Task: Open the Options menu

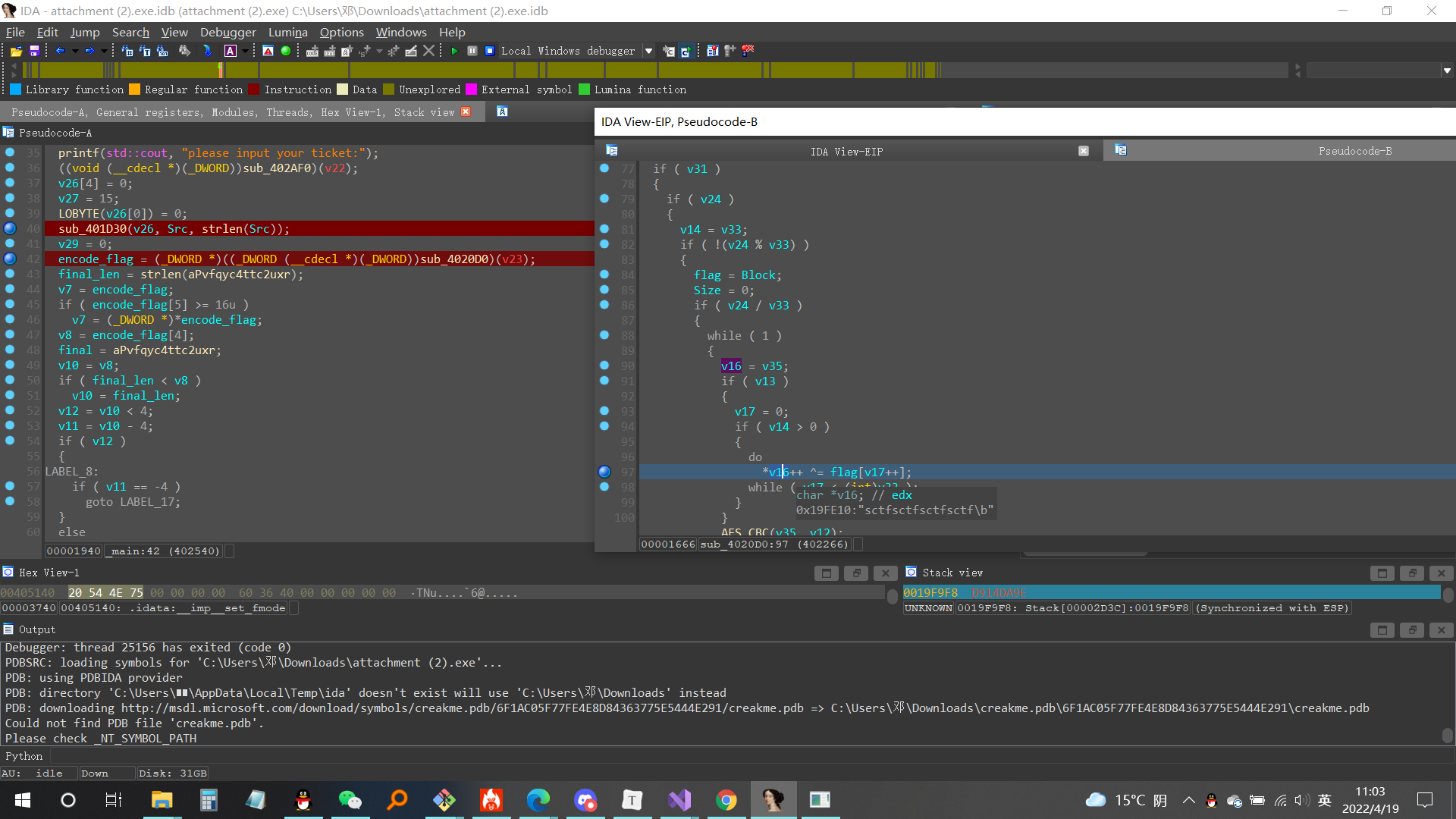Action: 341,32
